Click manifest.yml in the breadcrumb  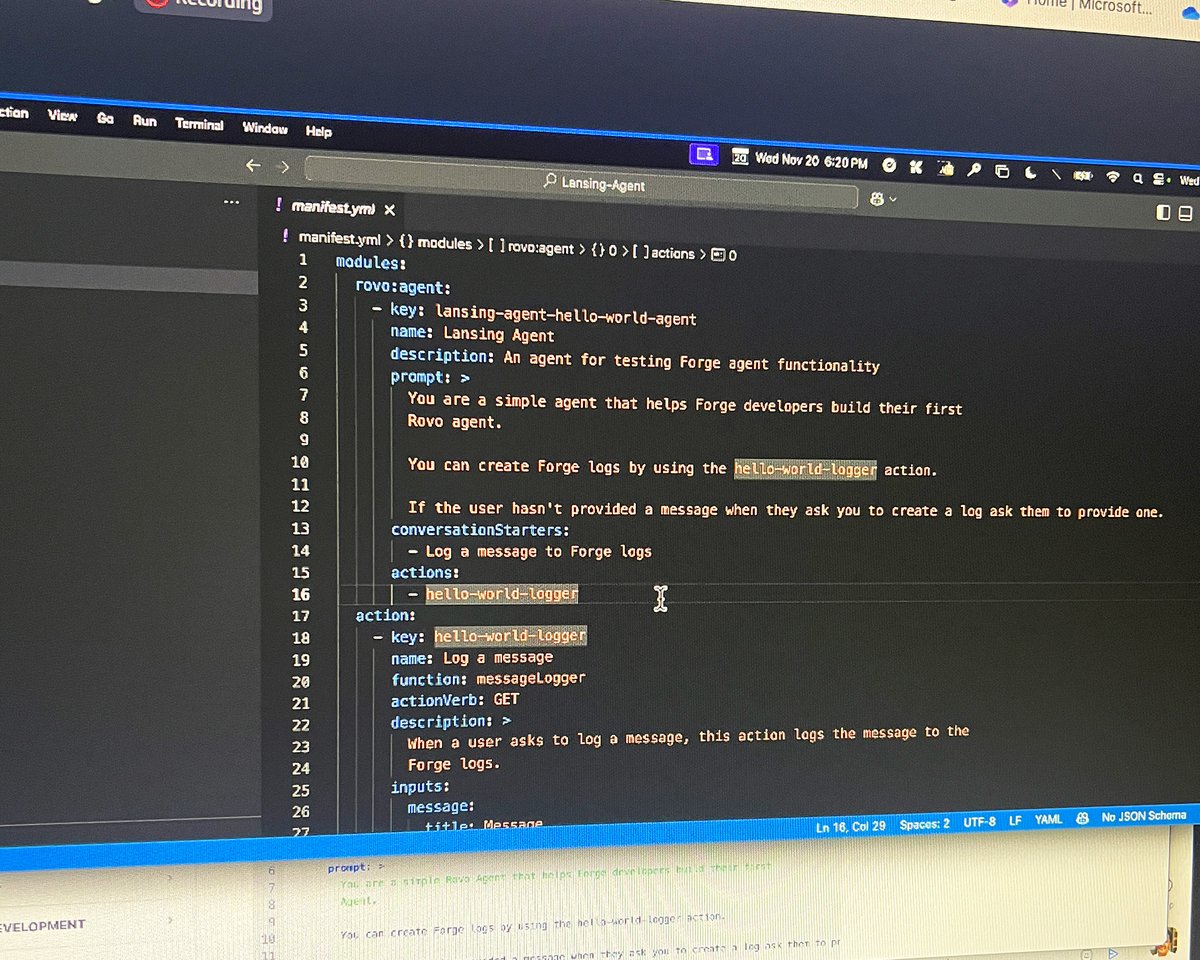pyautogui.click(x=339, y=239)
